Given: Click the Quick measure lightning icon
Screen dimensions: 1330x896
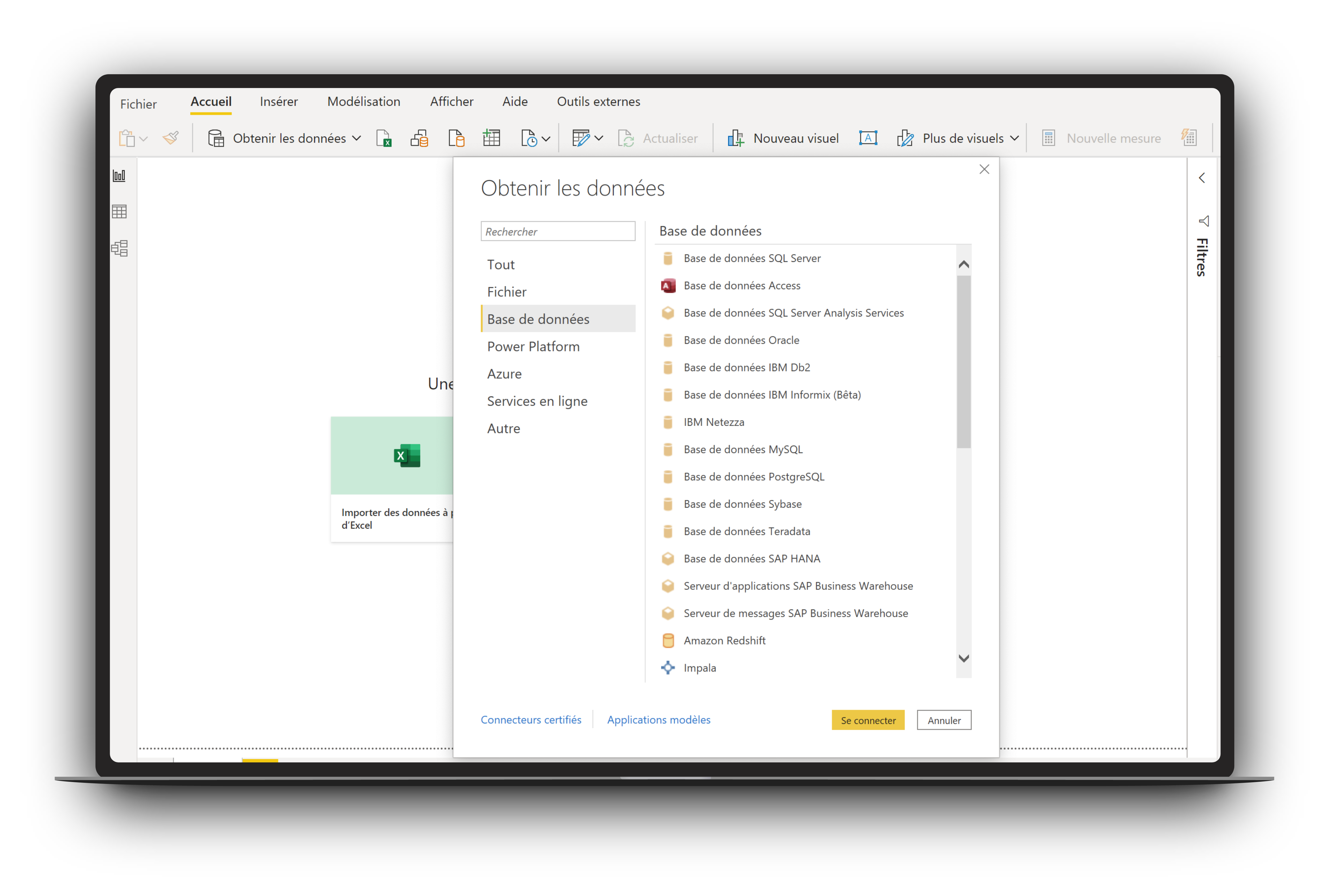Looking at the screenshot, I should (1189, 138).
